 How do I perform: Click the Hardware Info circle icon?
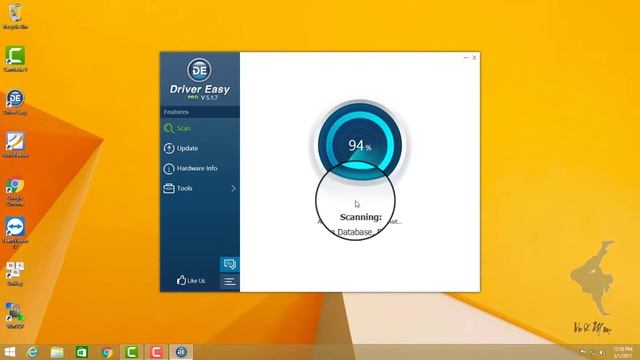tap(169, 168)
